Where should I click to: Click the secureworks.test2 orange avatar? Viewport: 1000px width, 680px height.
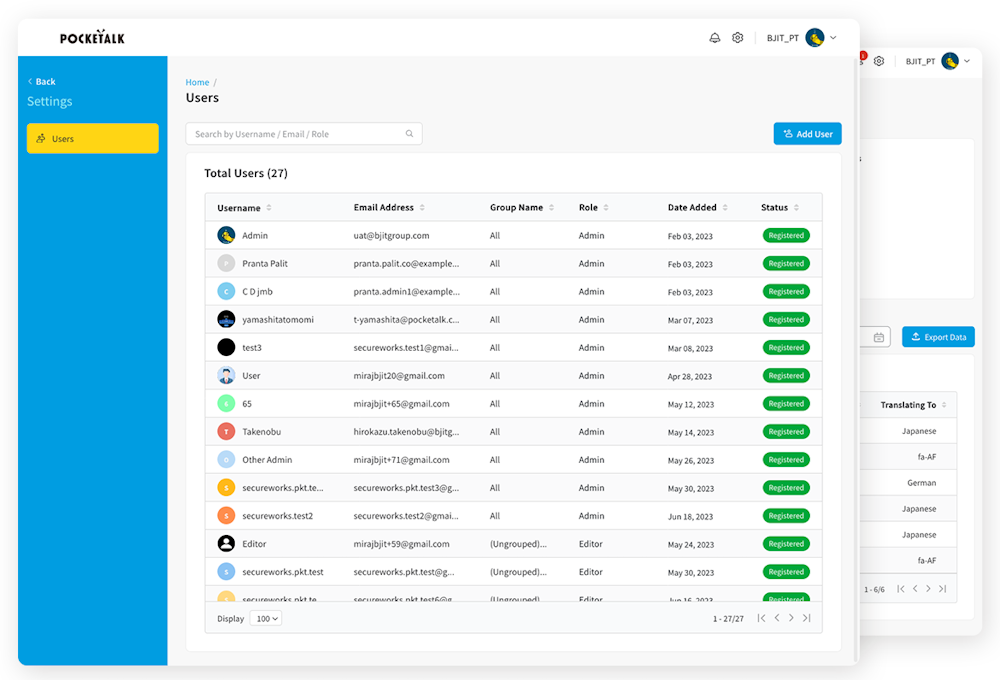(226, 516)
